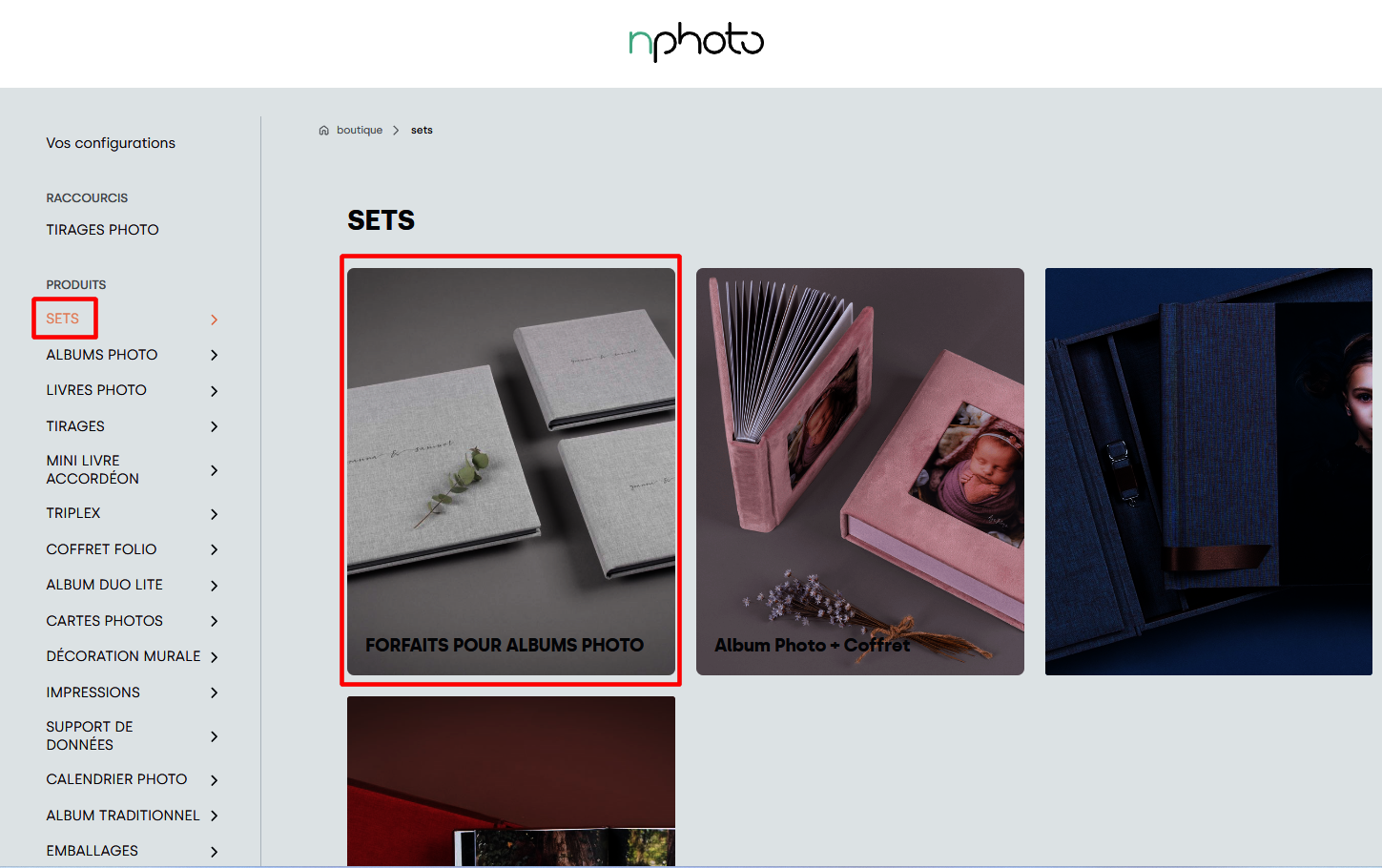
Task: Expand the CARTES PHOTOS chevron
Action: (x=215, y=621)
